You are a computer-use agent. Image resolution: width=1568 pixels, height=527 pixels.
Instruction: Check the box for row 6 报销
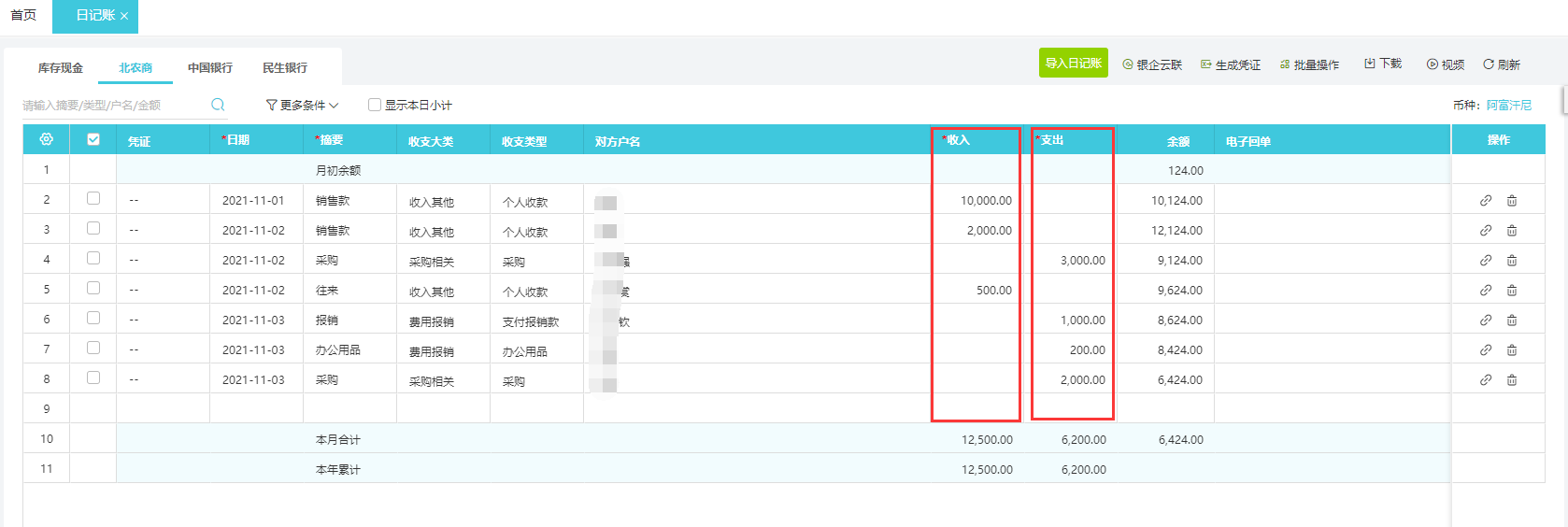coord(93,318)
